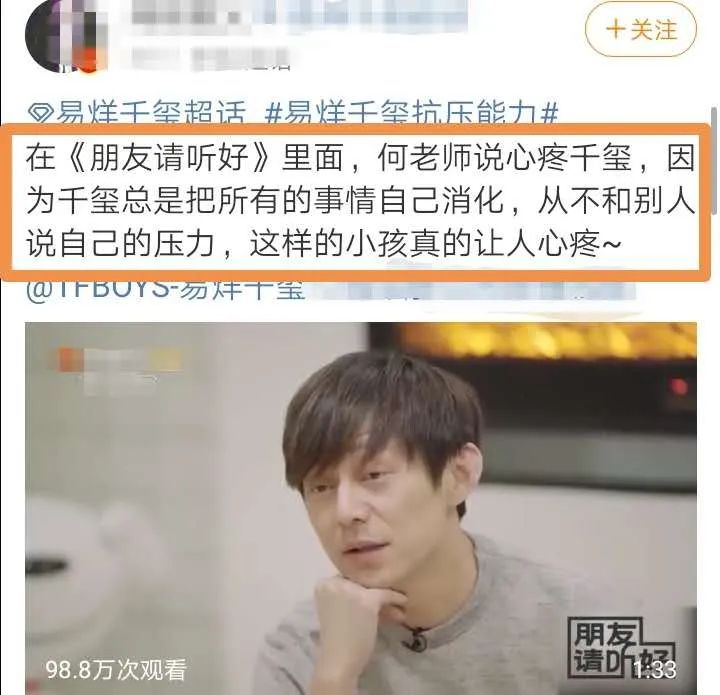Open the #易烊千玺抗压能力# hashtag
This screenshot has width=720, height=695.
pyautogui.click(x=411, y=112)
